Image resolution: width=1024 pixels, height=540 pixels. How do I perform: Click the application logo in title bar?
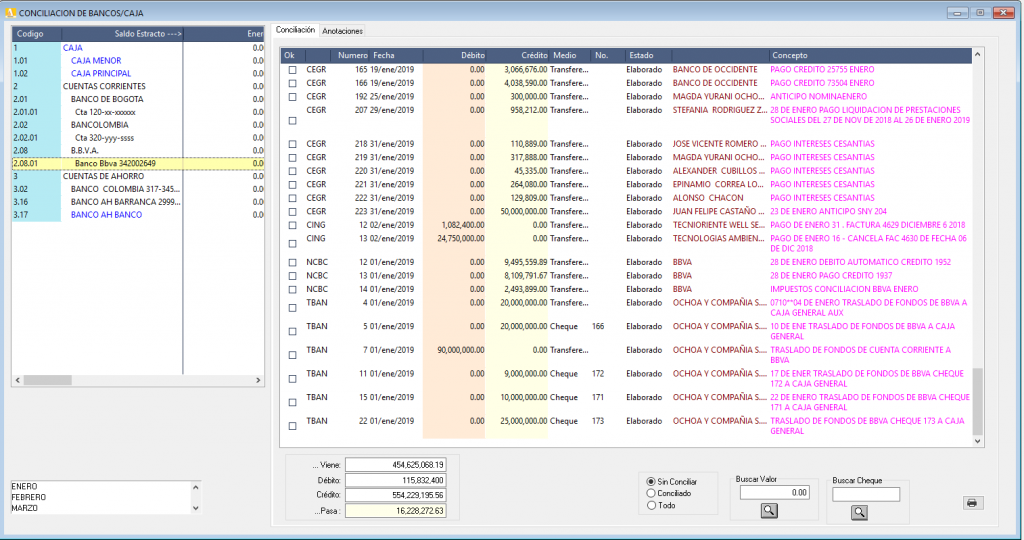click(x=10, y=12)
